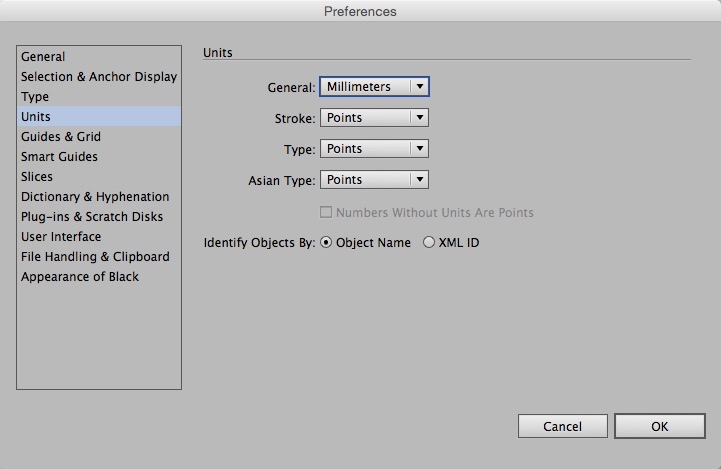Open the Stroke units dropdown
Viewport: 721px width, 469px height.
374,118
